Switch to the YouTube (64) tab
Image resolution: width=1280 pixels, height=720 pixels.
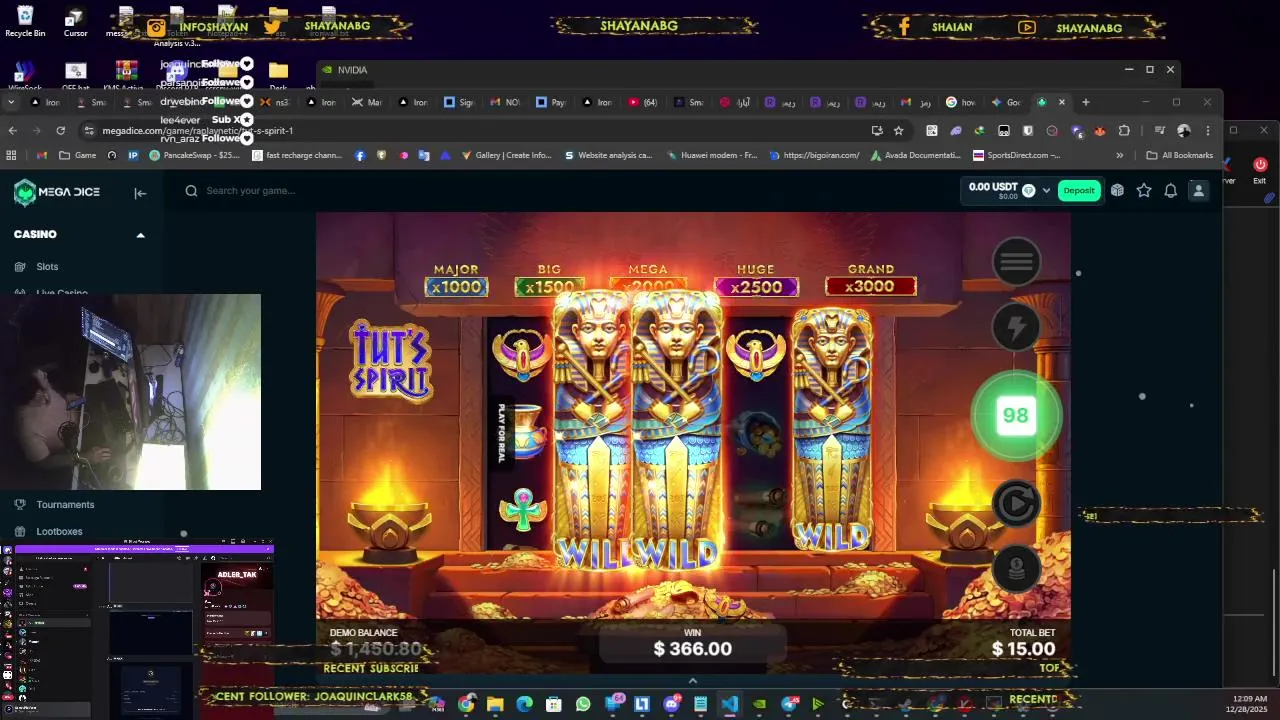point(643,102)
